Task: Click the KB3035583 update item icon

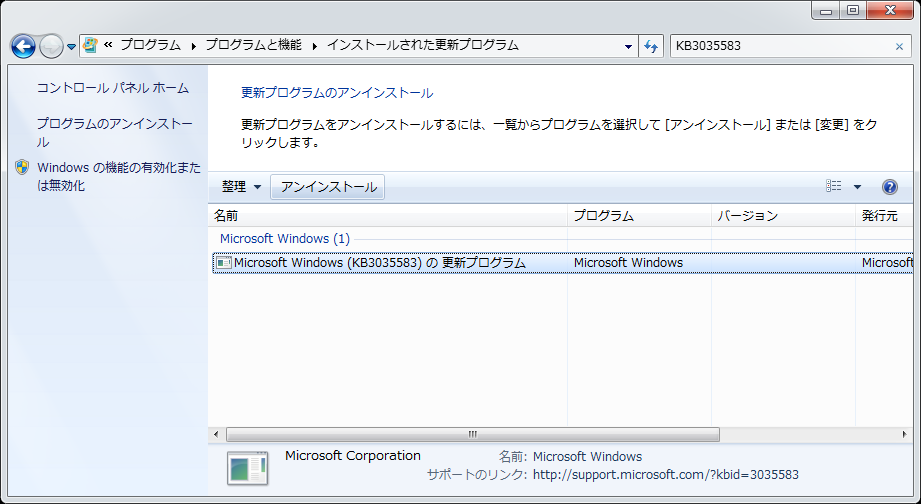Action: [x=224, y=263]
